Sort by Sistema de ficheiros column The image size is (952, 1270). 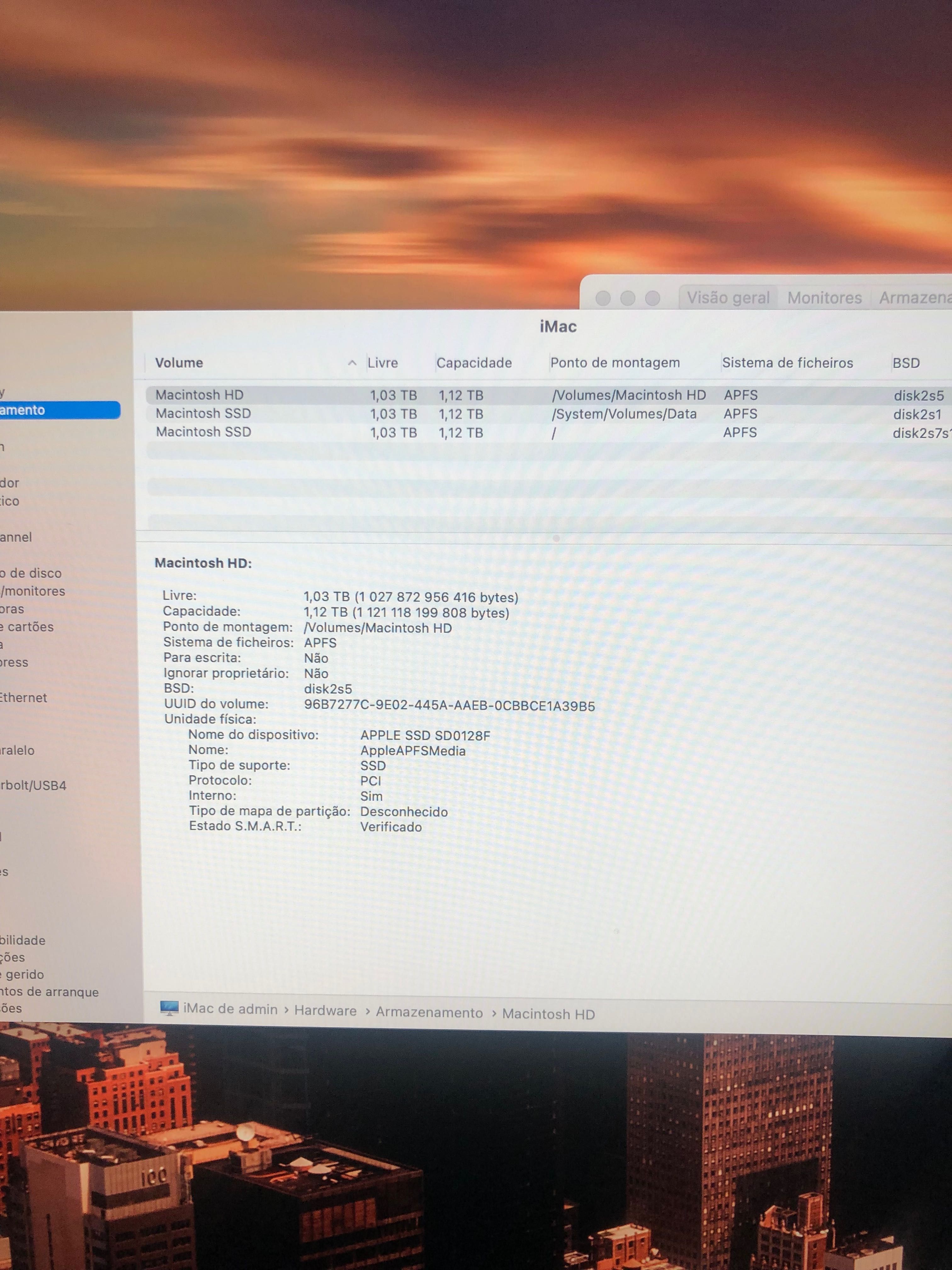click(x=787, y=363)
